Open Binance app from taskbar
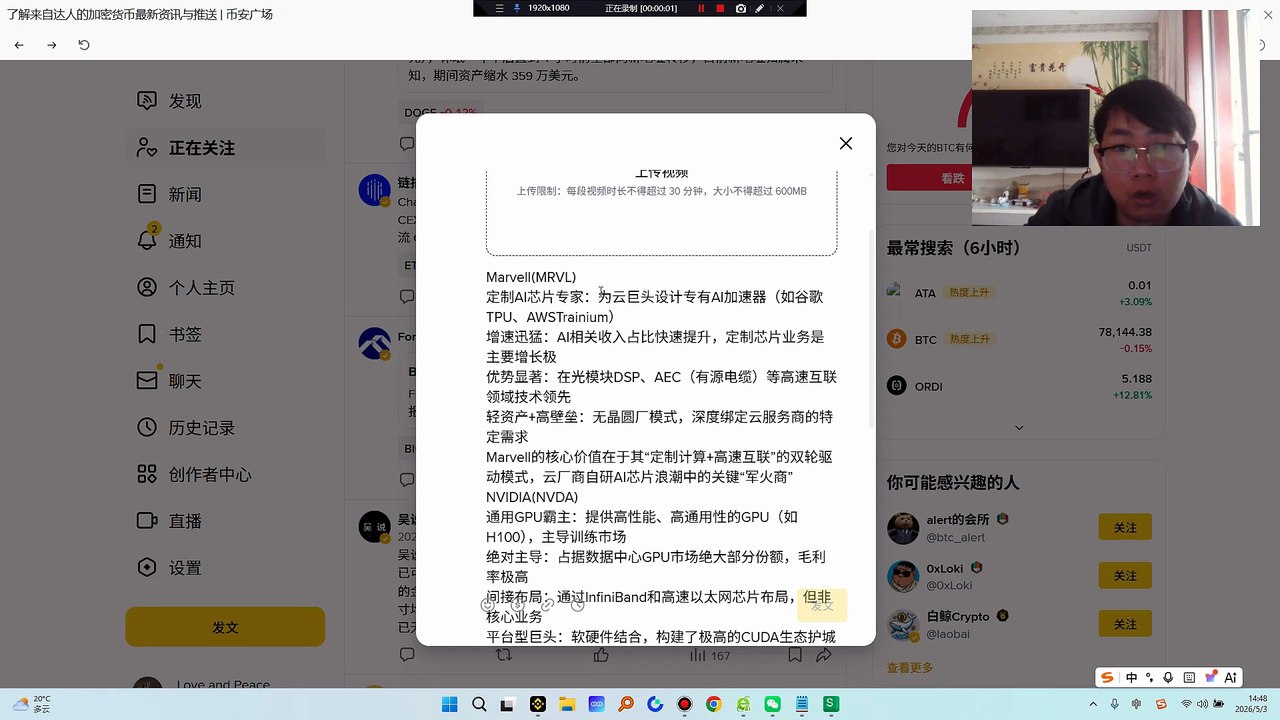The image size is (1280, 720). tap(537, 704)
